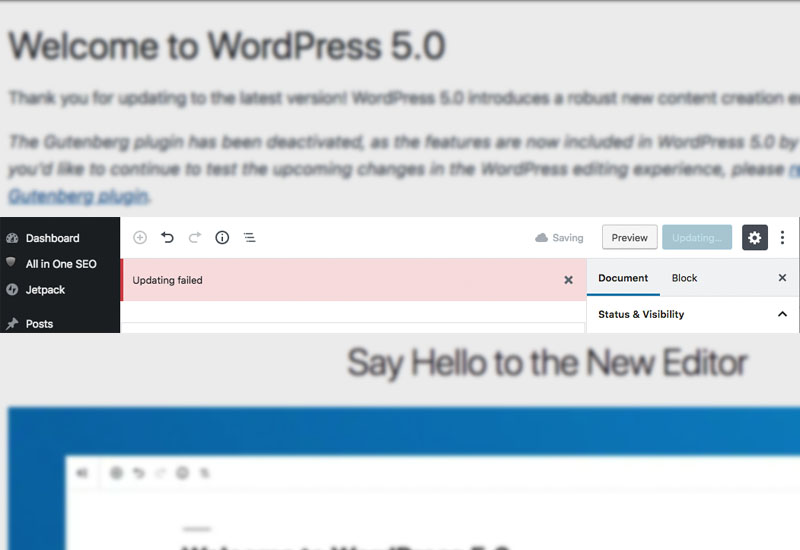Open the more tools vertical dots menu

pos(782,237)
